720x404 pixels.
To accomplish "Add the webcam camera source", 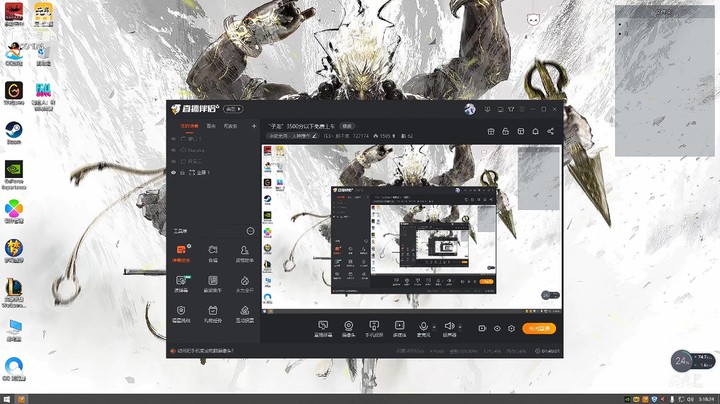I will (349, 328).
